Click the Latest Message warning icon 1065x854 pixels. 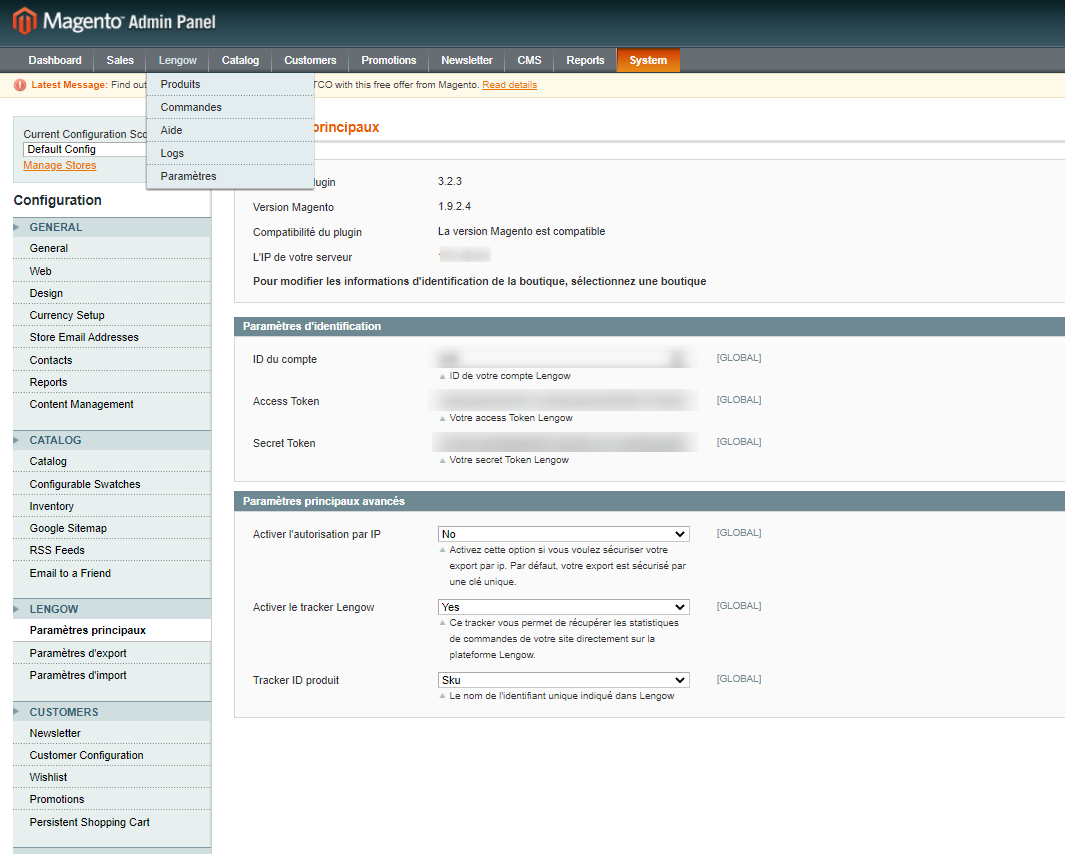[20, 85]
